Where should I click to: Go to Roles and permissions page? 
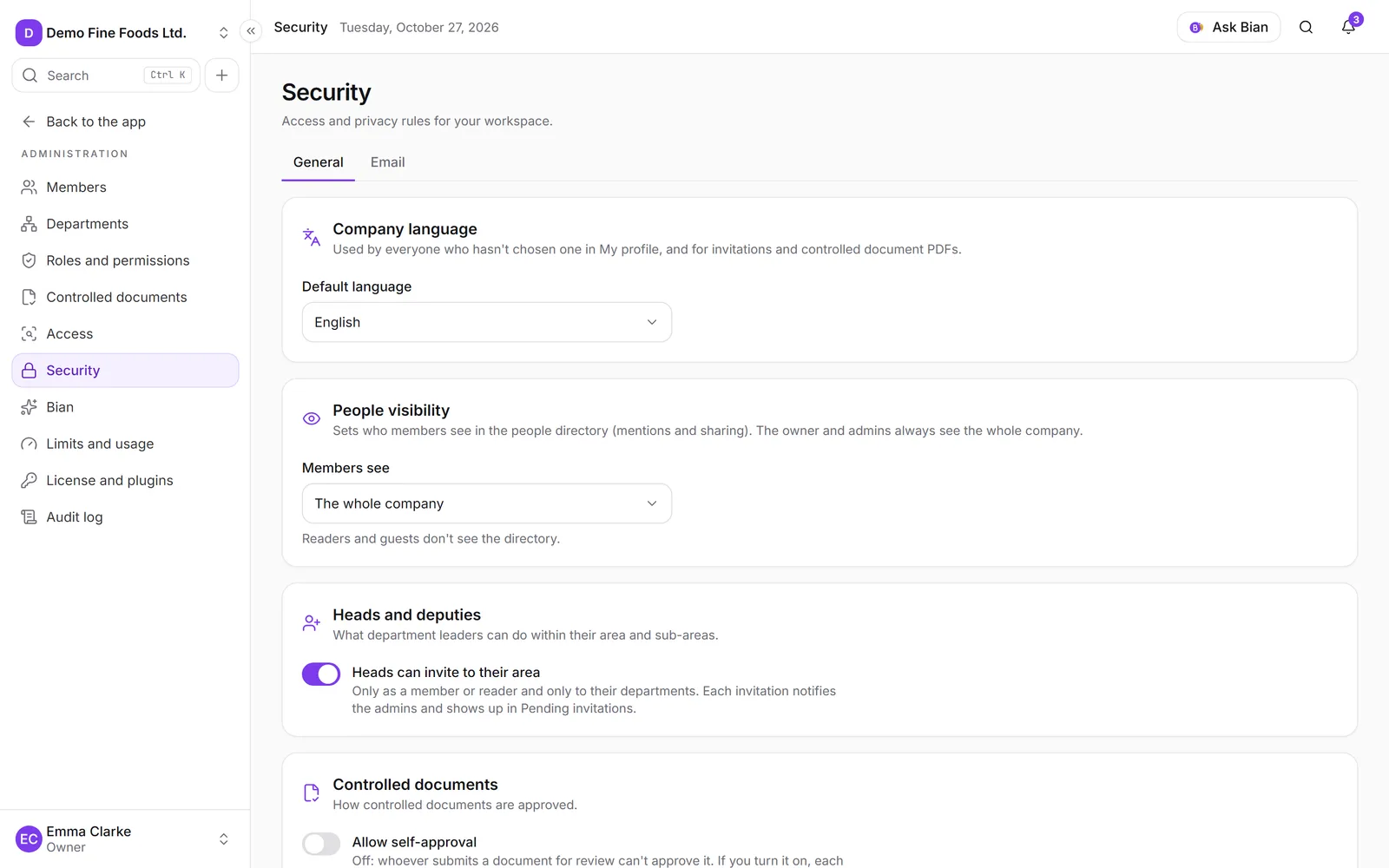pos(125,260)
